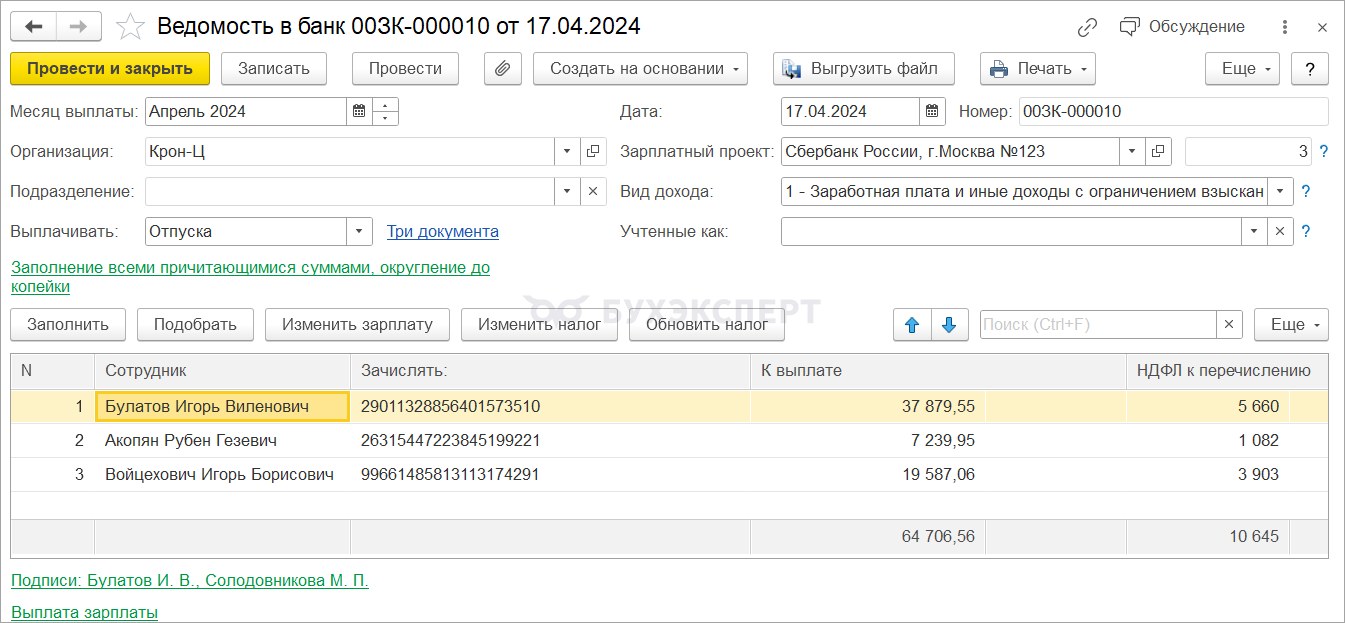Viewport: 1345px width, 623px height.
Task: Open calendar for Месяц выплаты field
Action: (x=359, y=112)
